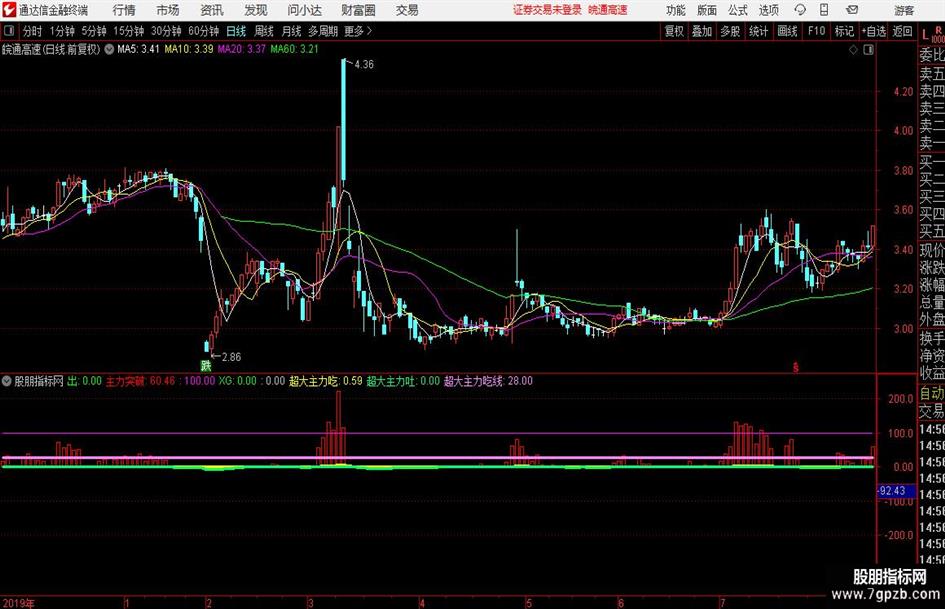The width and height of the screenshot is (945, 609).
Task: Click the 2.86 low price label
Action: point(231,357)
